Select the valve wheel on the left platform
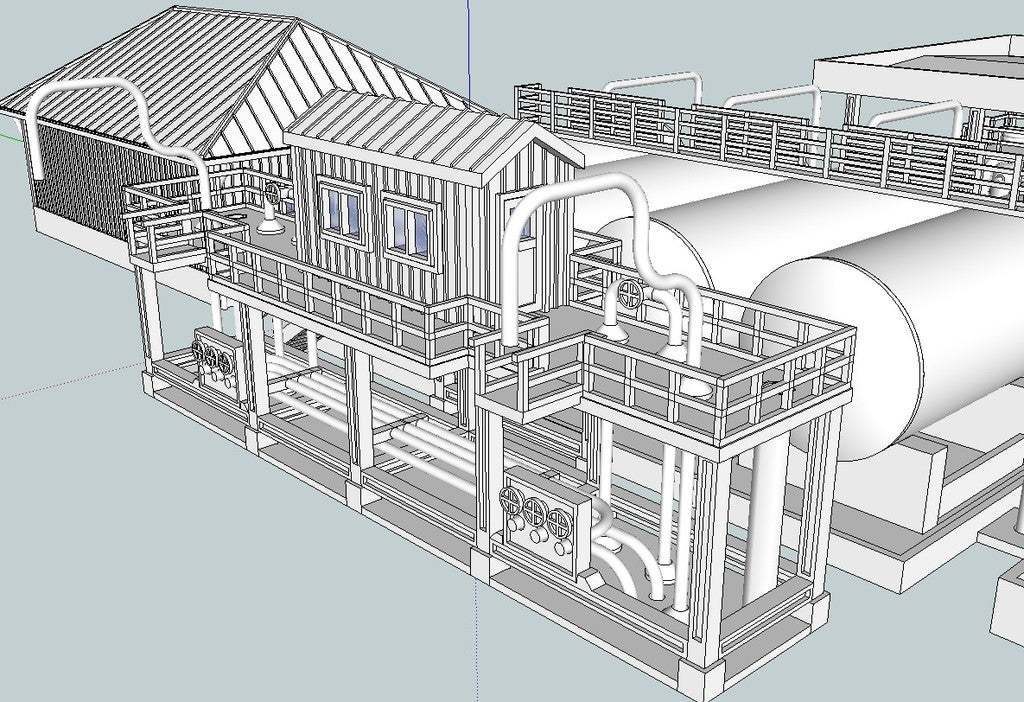The height and width of the screenshot is (702, 1024). [x=273, y=192]
